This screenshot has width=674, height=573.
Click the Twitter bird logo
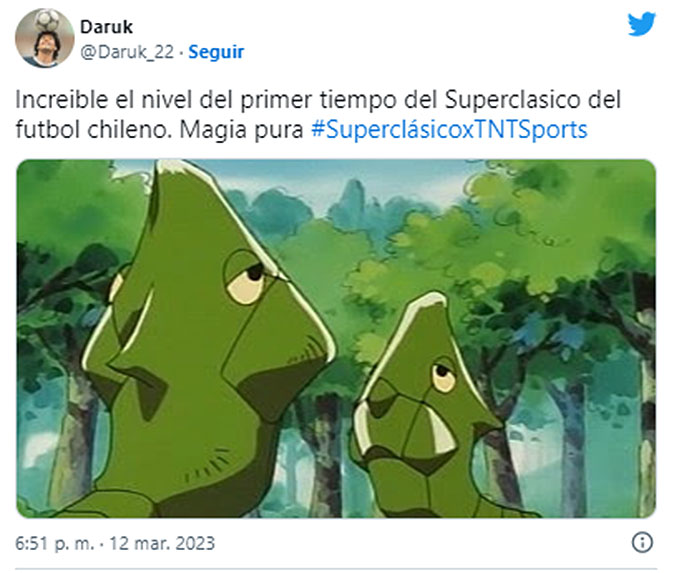(x=641, y=25)
